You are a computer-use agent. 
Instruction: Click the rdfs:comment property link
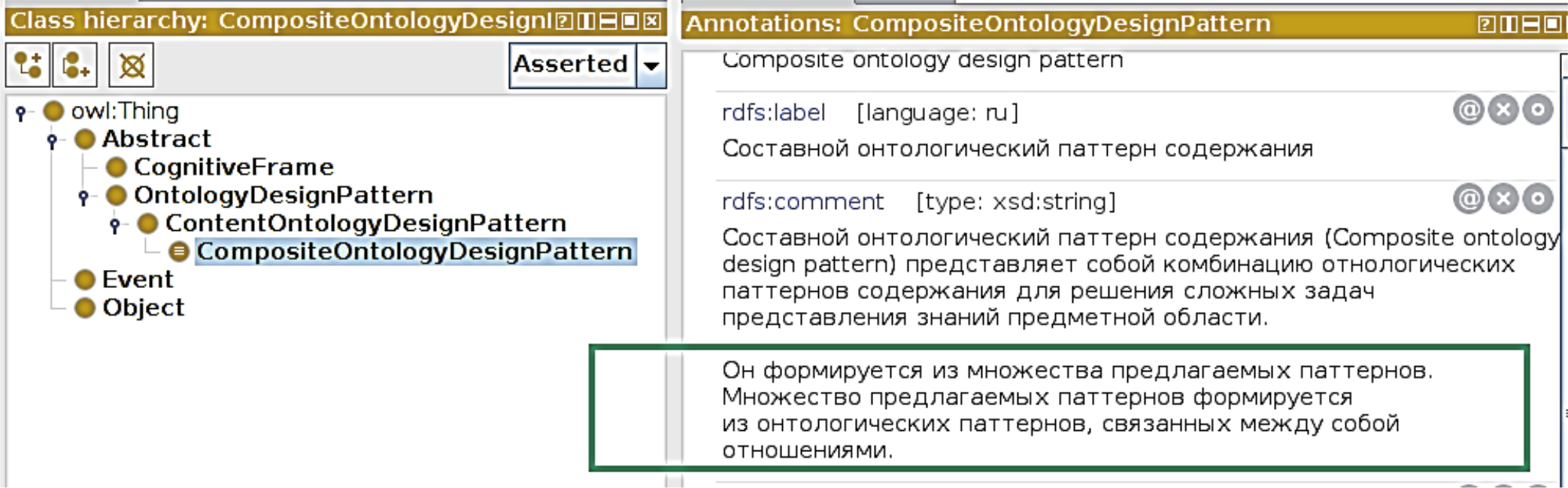tap(802, 202)
